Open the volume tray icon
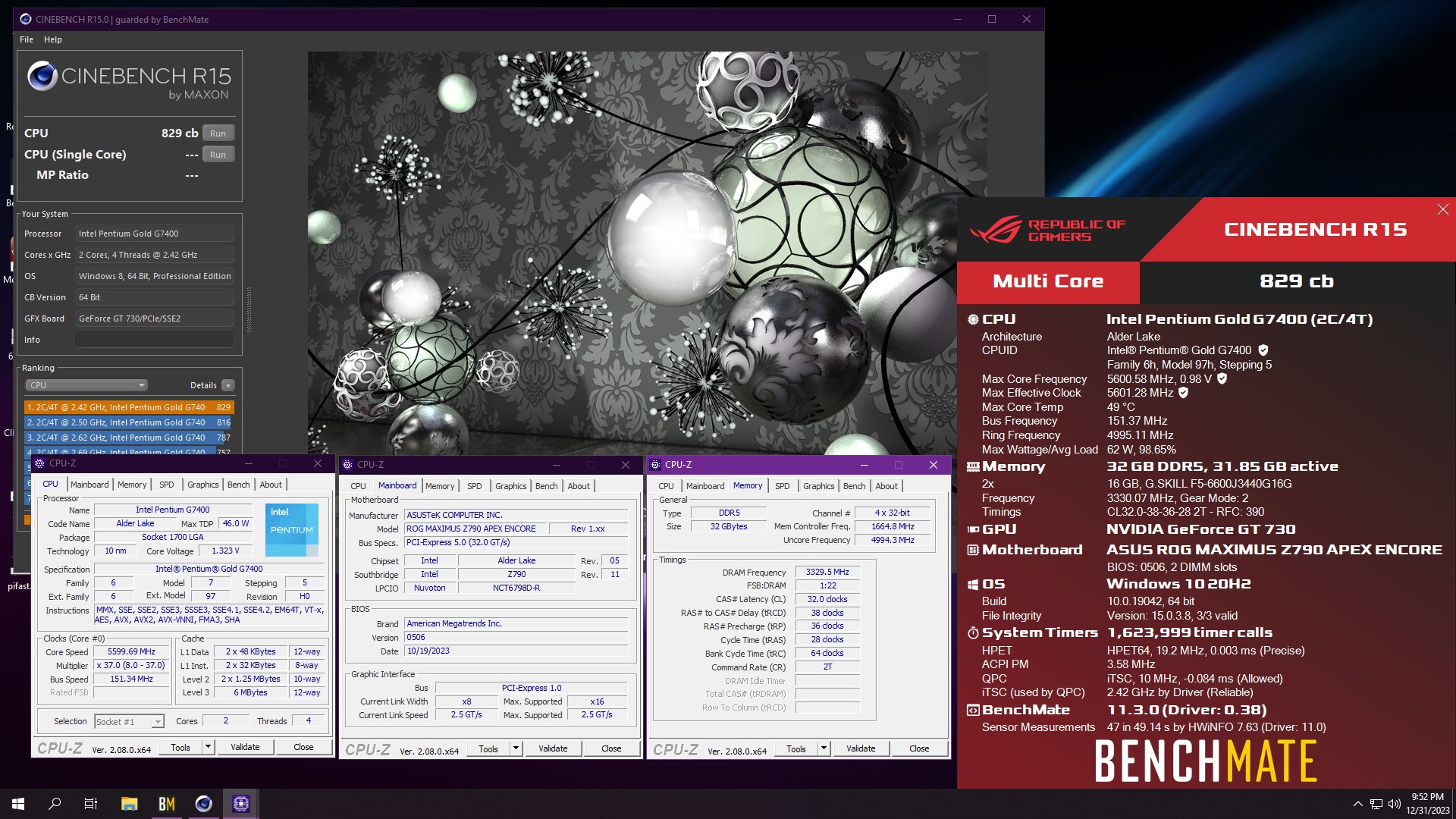1456x819 pixels. [x=1394, y=804]
